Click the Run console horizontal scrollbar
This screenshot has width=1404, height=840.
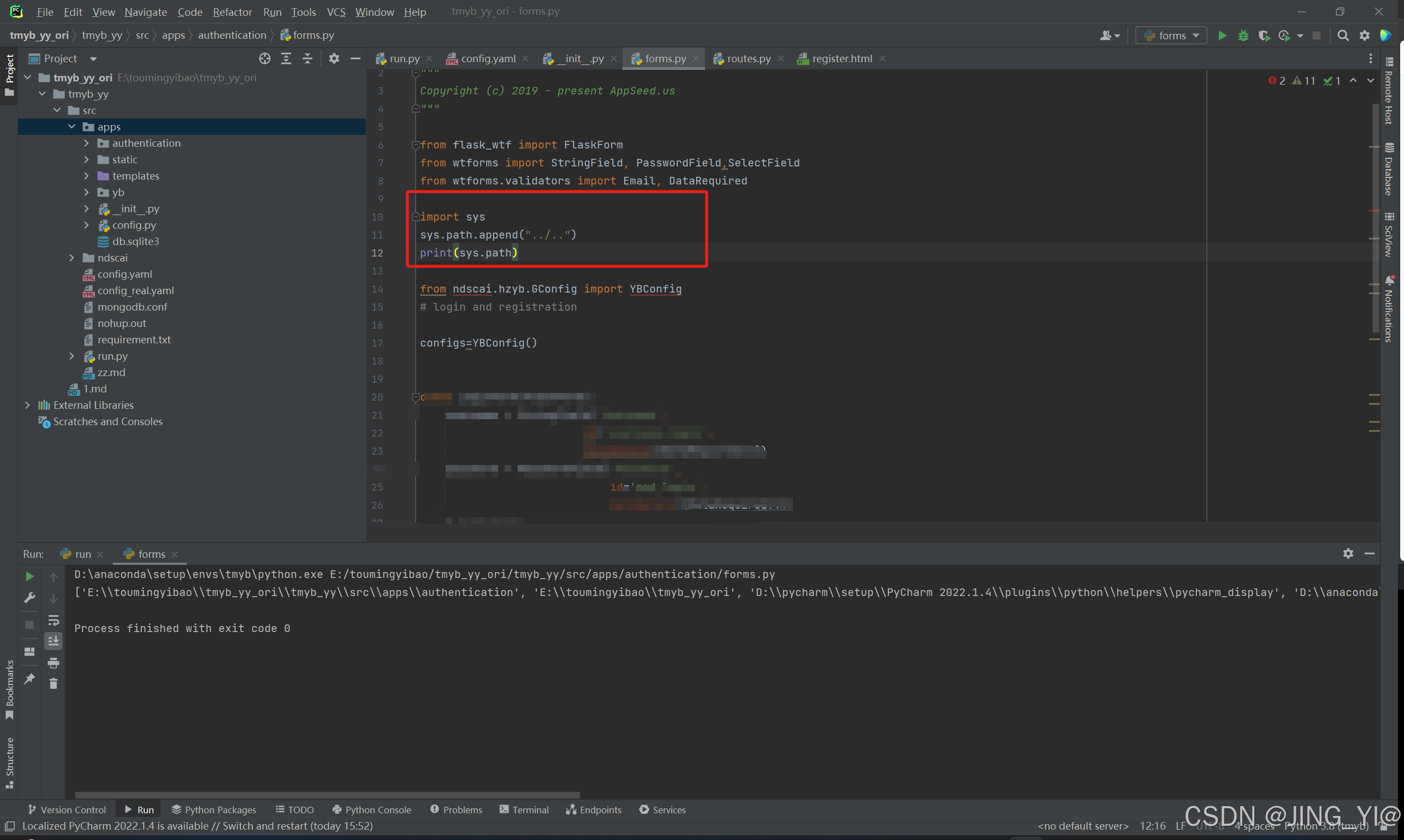tap(327, 795)
